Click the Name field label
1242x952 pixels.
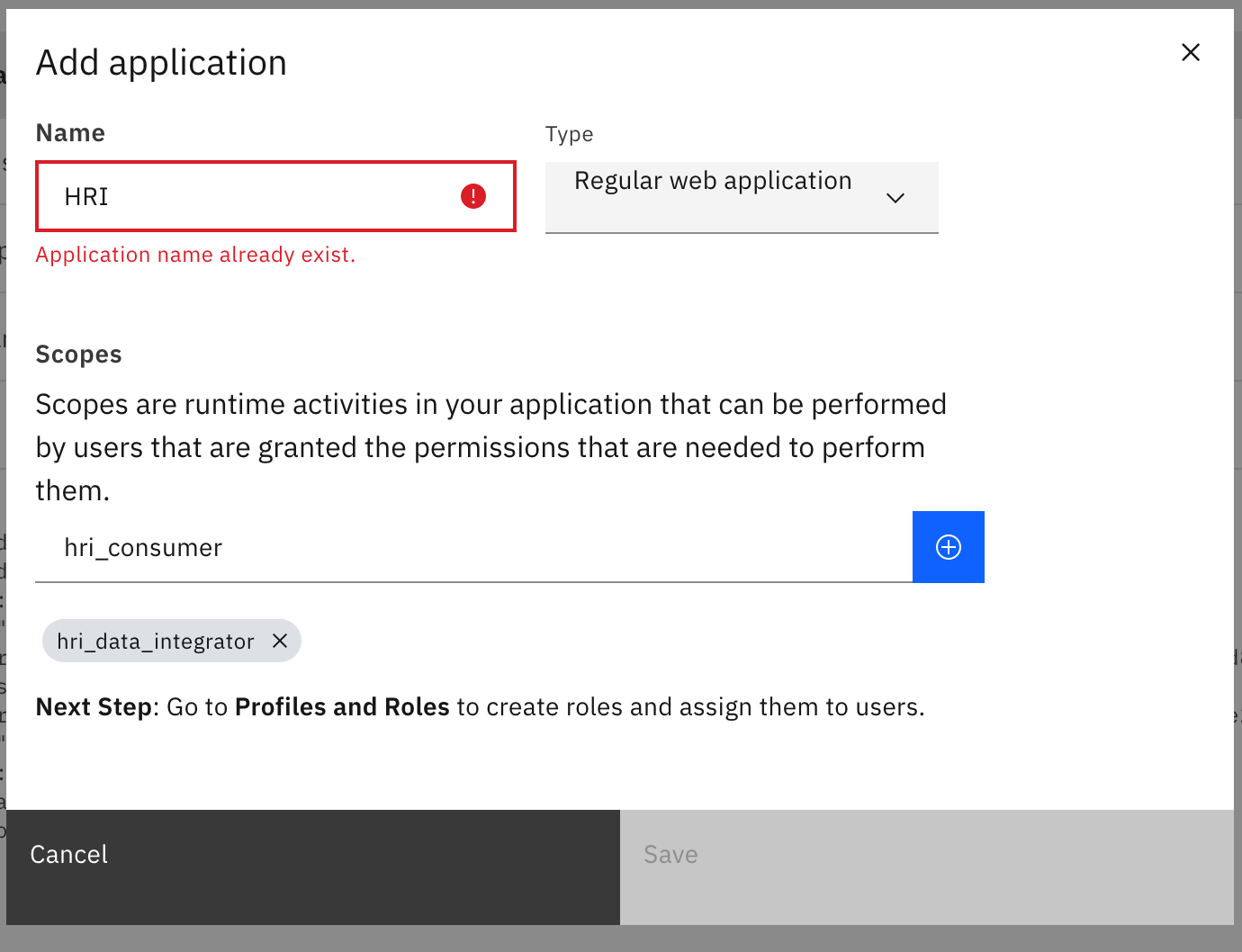(70, 133)
